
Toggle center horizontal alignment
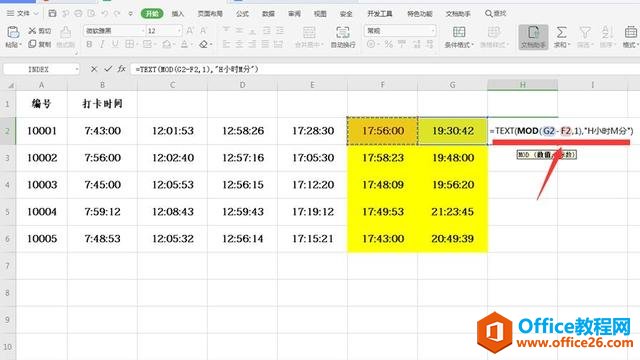coord(240,44)
